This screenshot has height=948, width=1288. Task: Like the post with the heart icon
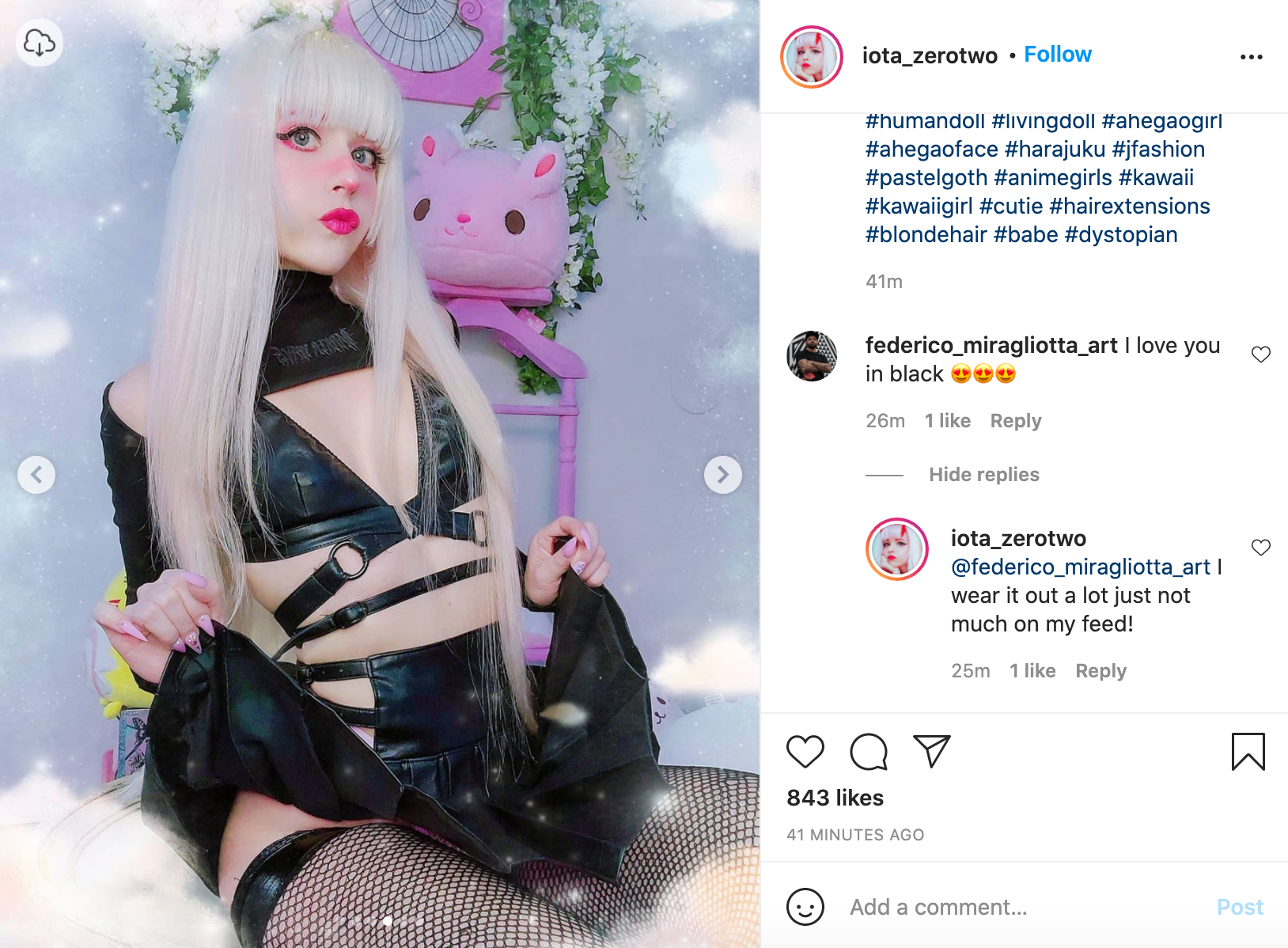(x=805, y=751)
